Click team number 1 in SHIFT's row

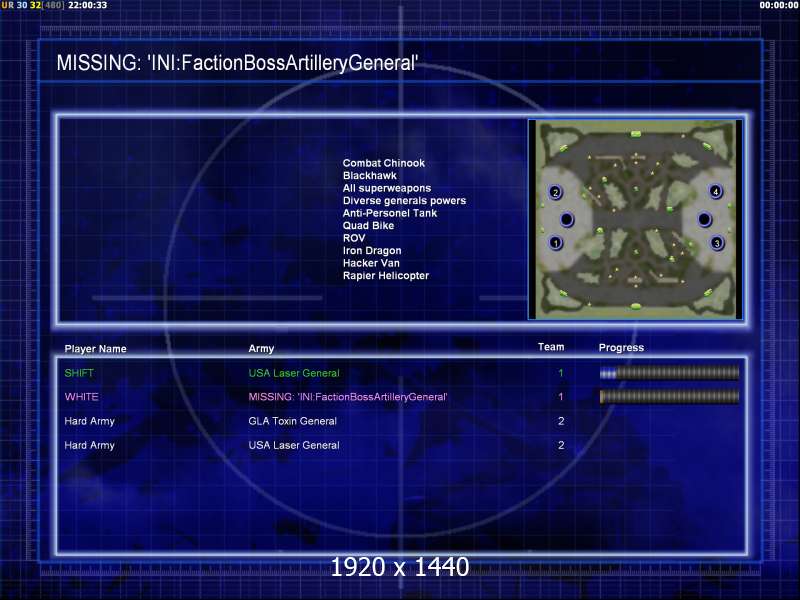(x=561, y=373)
